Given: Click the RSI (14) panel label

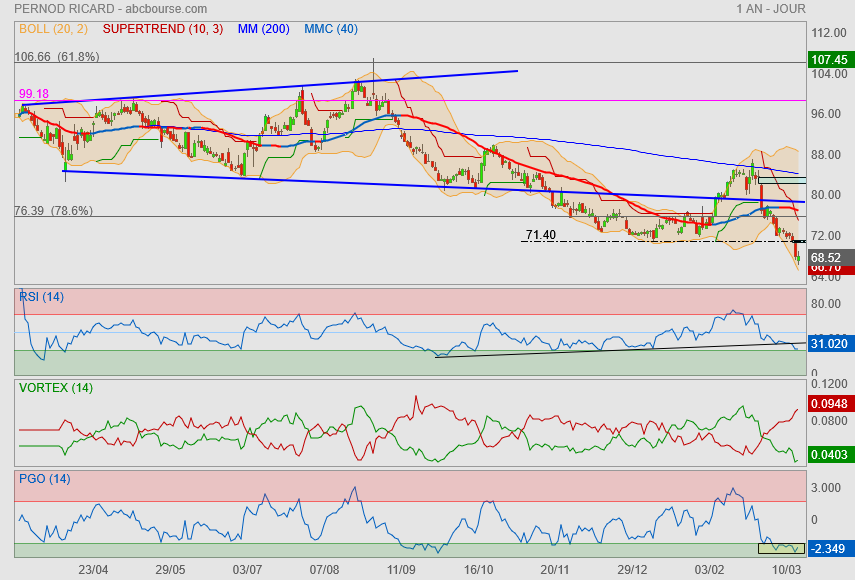Looking at the screenshot, I should coord(41,296).
